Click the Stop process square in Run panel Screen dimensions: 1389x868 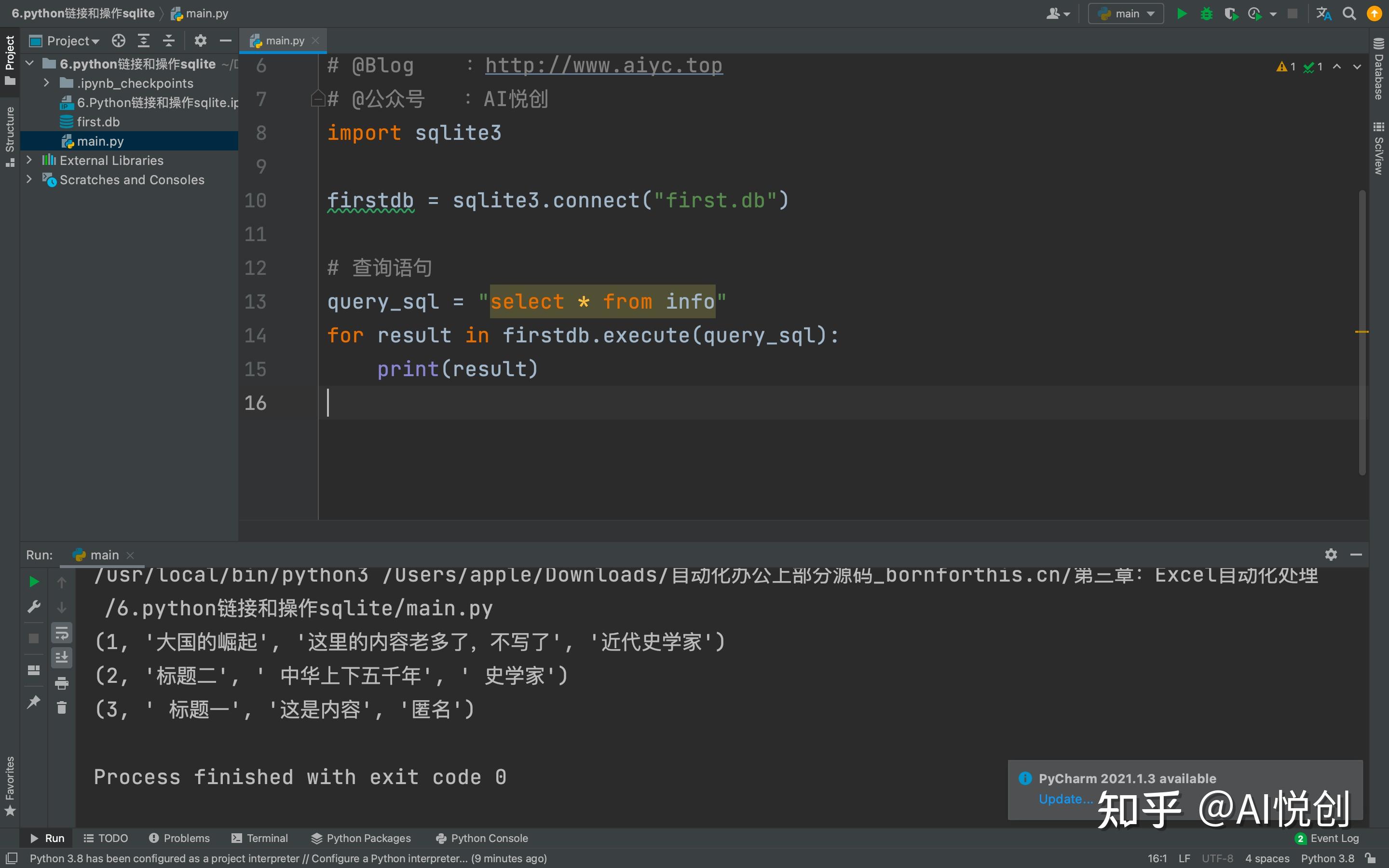pyautogui.click(x=34, y=638)
